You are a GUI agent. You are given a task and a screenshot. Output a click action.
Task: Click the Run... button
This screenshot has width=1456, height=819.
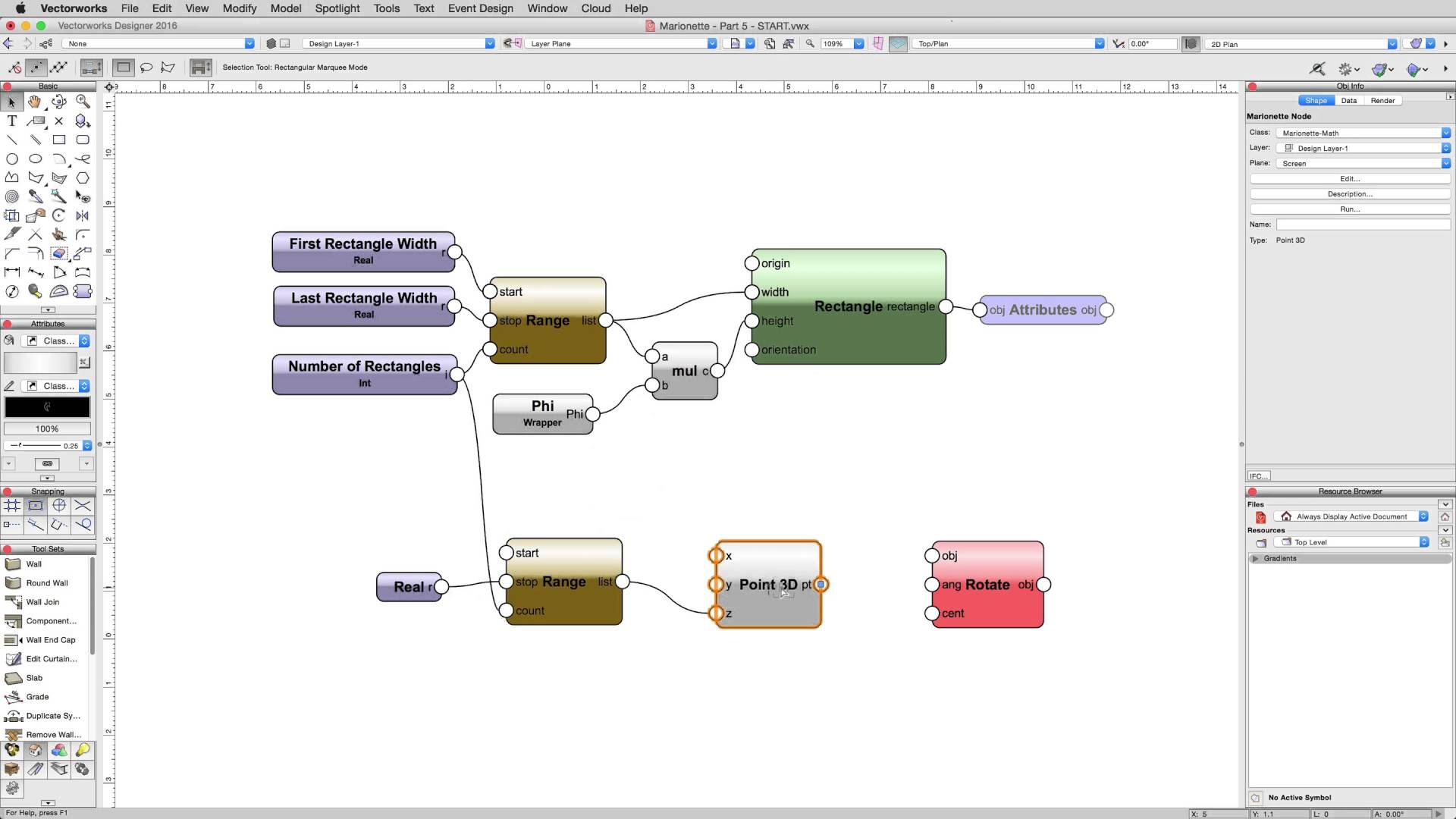pyautogui.click(x=1349, y=209)
